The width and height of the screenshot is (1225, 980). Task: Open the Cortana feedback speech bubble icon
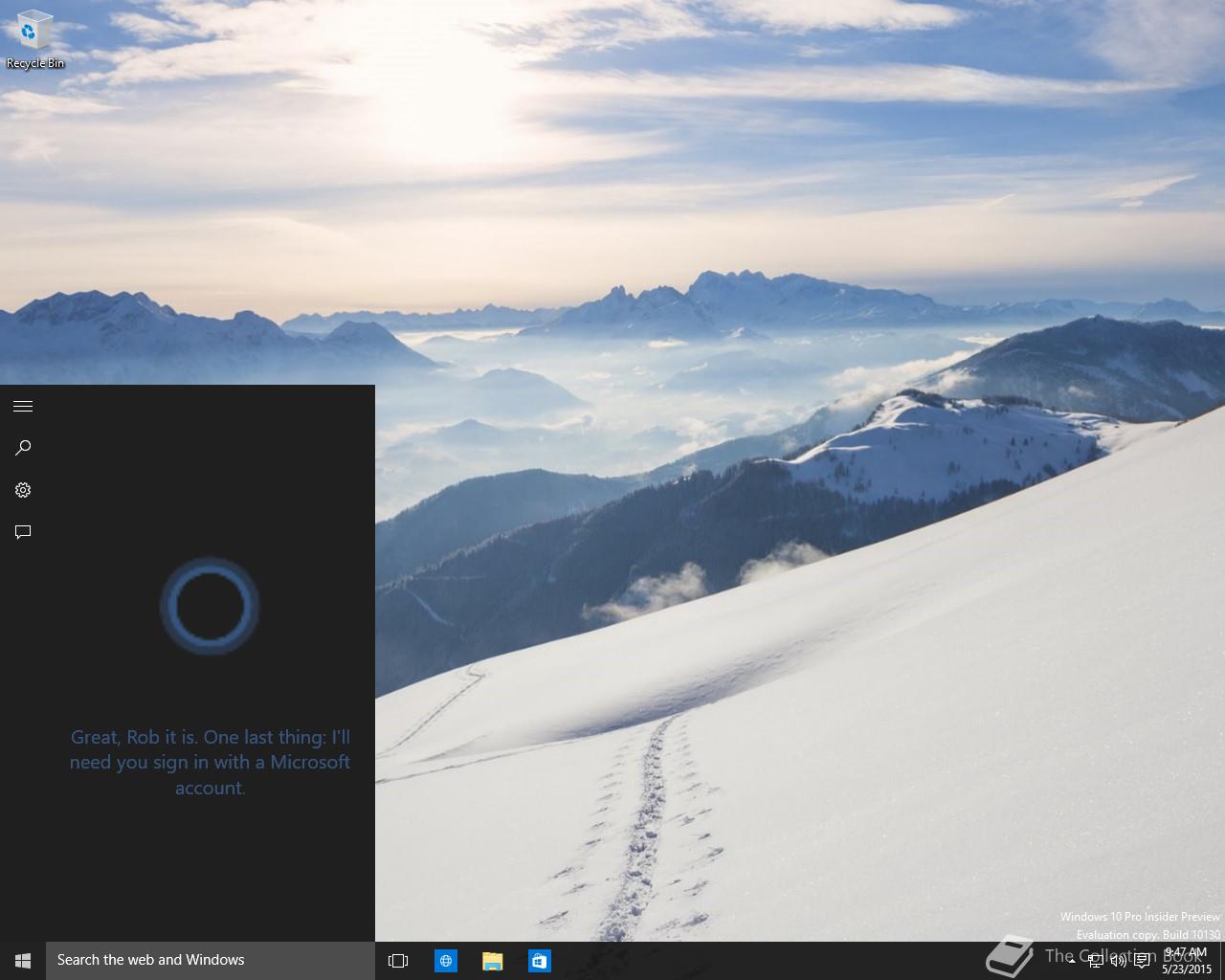23,532
